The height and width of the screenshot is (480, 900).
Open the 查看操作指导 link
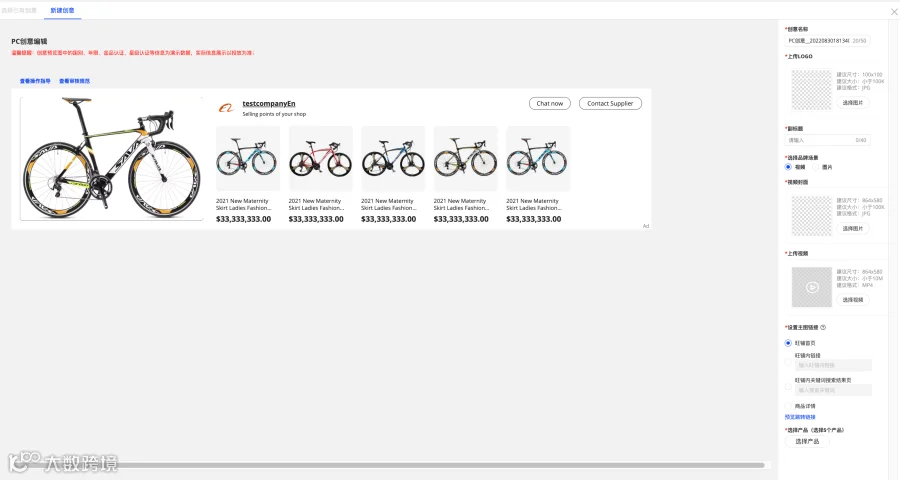(35, 81)
